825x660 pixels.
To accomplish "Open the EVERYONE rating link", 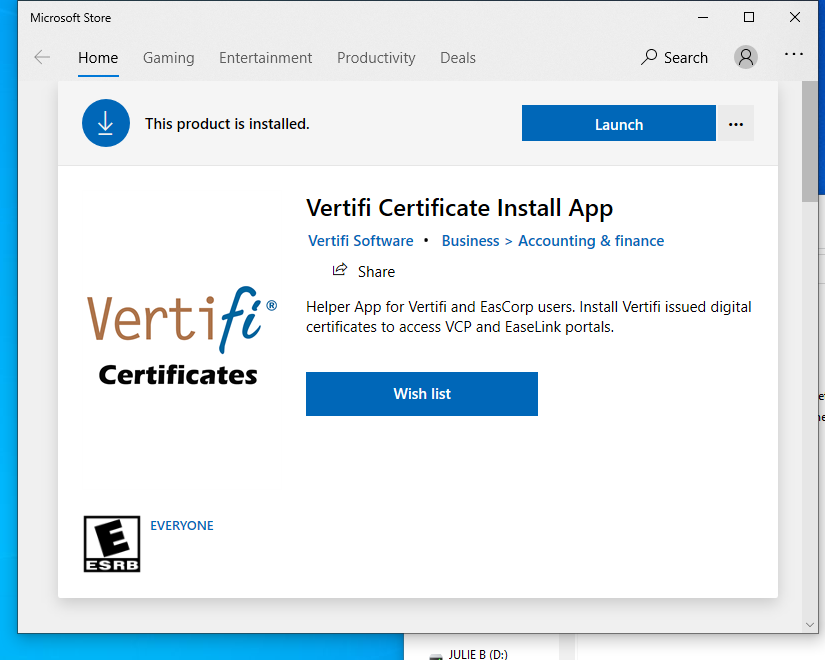I will (x=182, y=526).
